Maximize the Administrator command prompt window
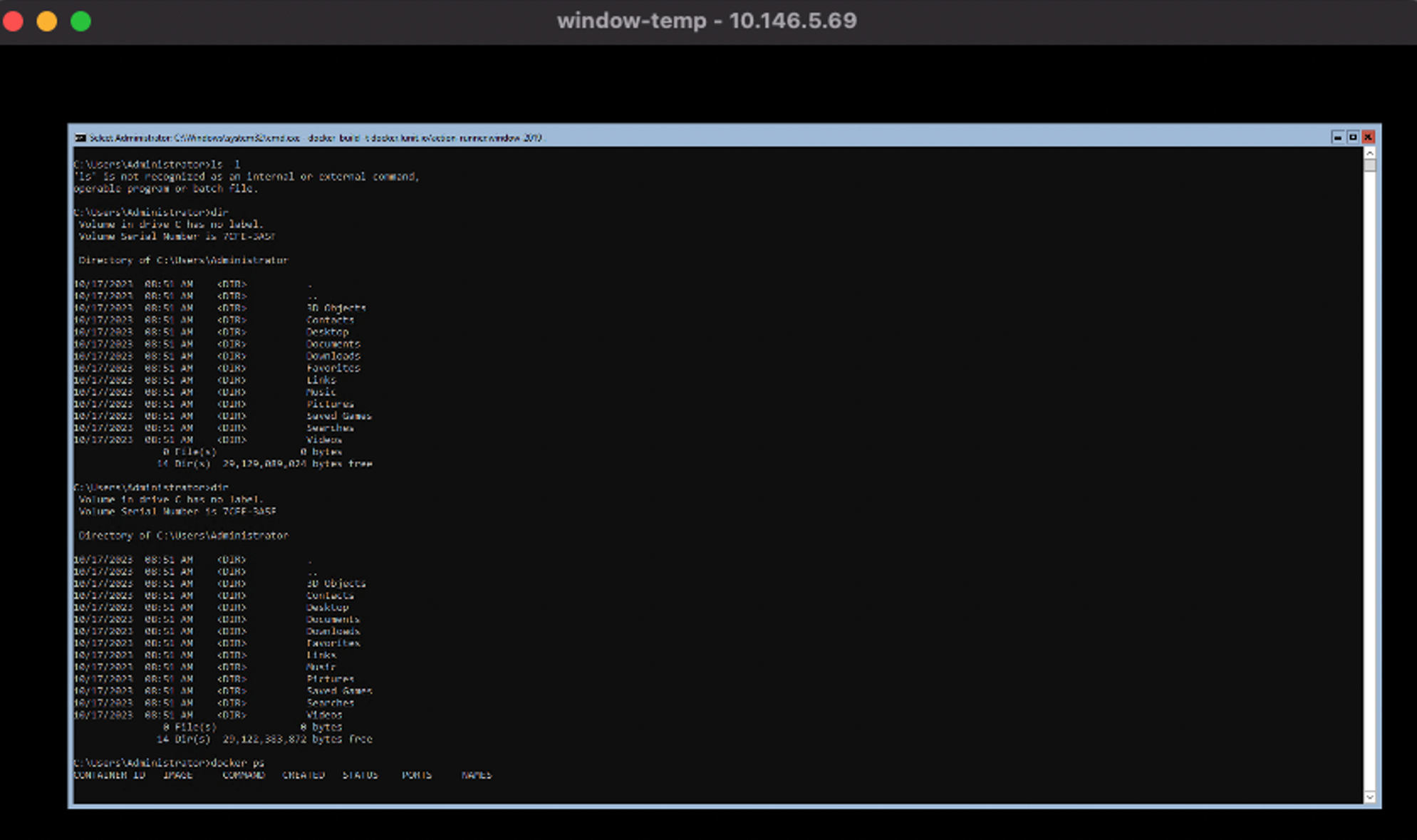 (x=1353, y=137)
